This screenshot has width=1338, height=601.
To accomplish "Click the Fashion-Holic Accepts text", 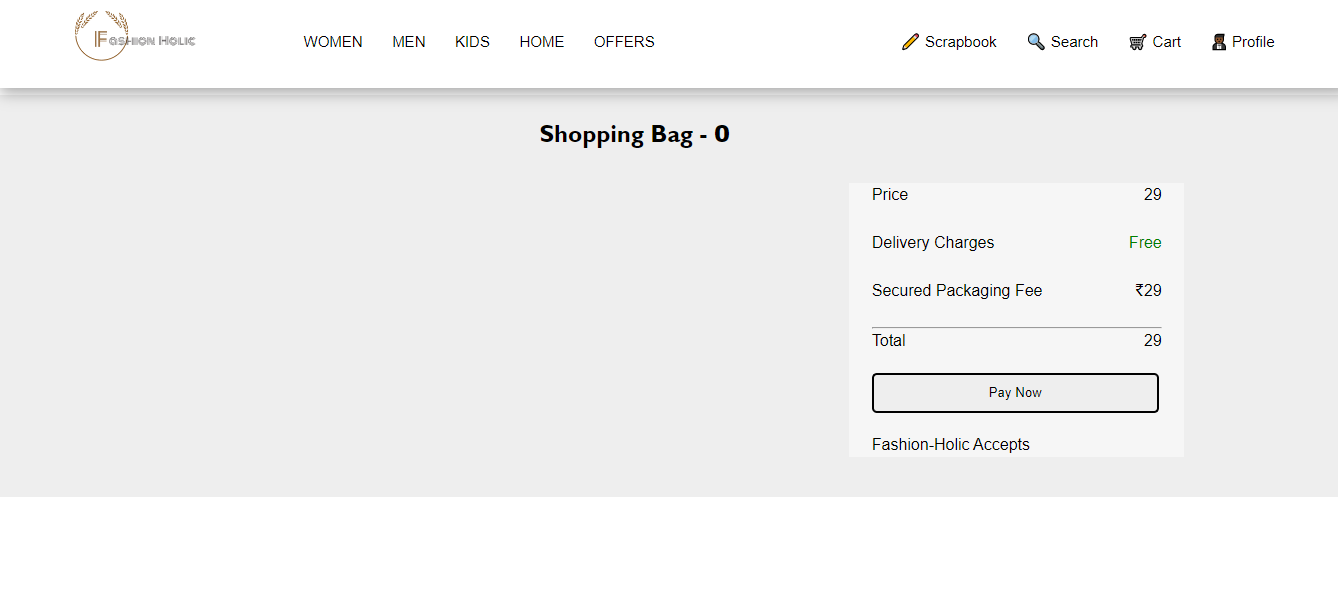I will 950,444.
